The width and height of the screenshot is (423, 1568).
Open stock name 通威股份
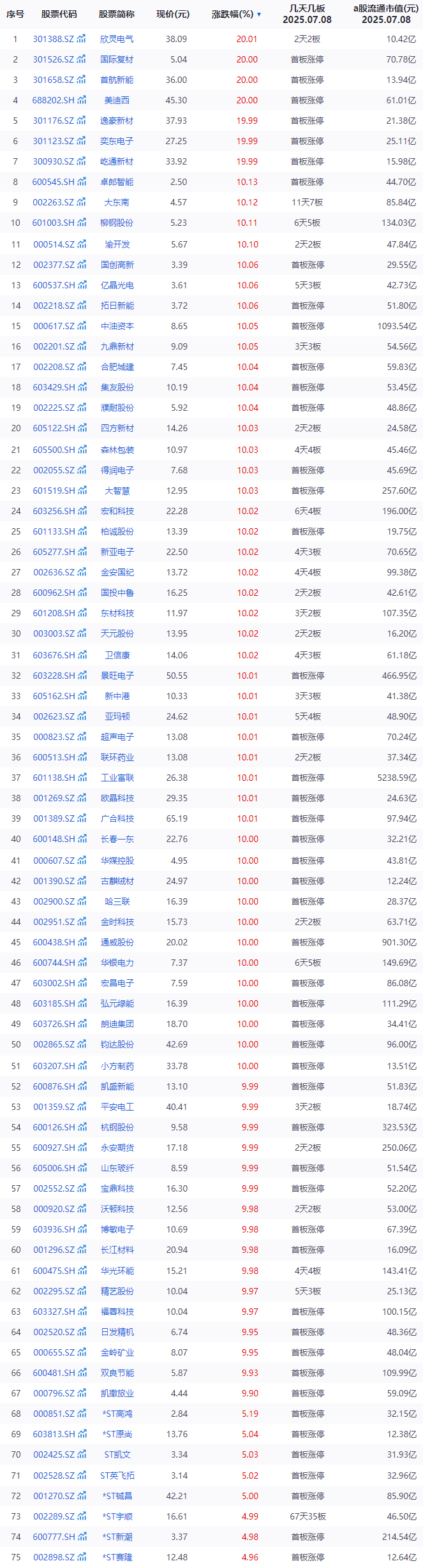point(117,942)
